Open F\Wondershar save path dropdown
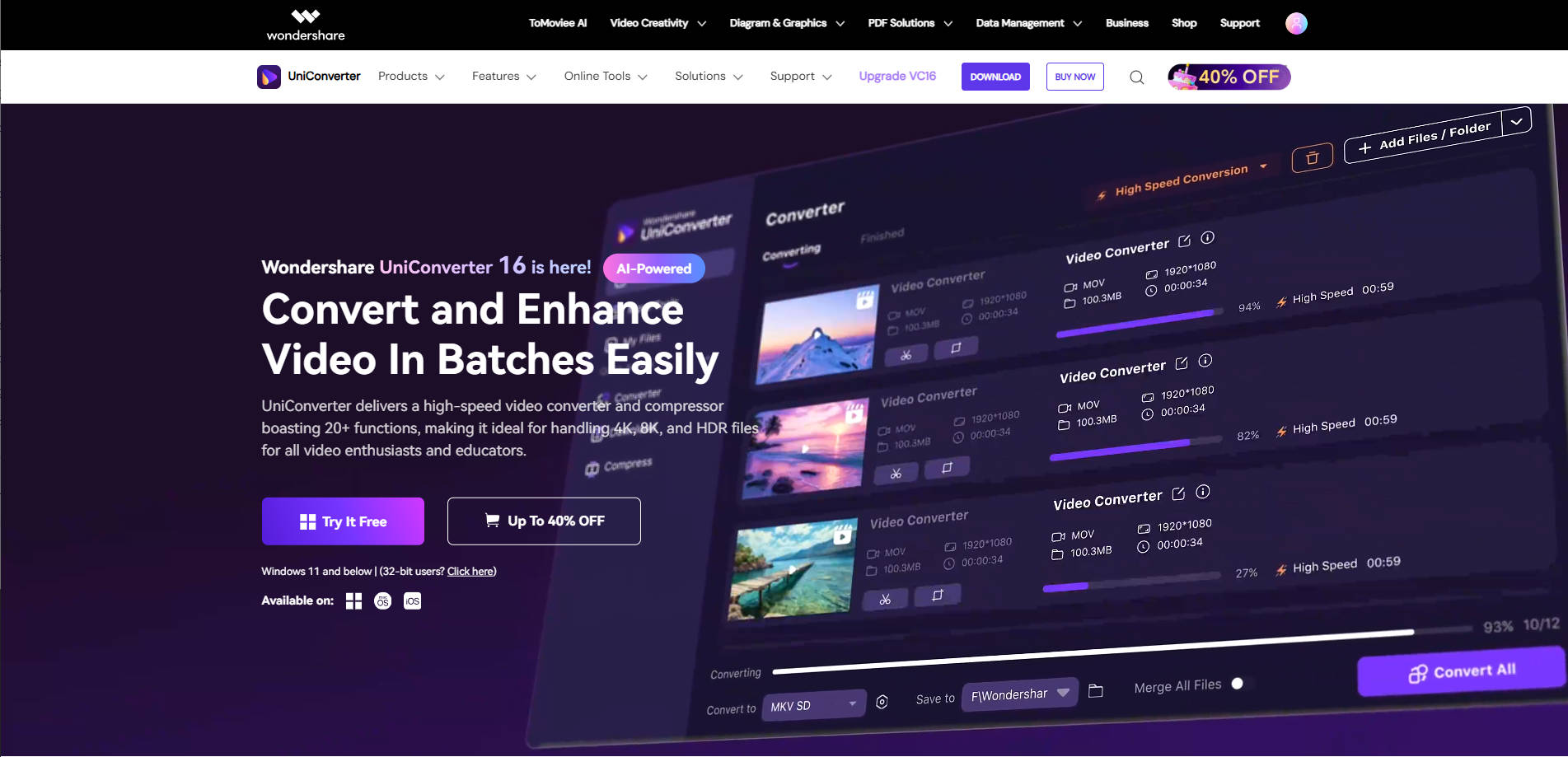 coord(1020,694)
